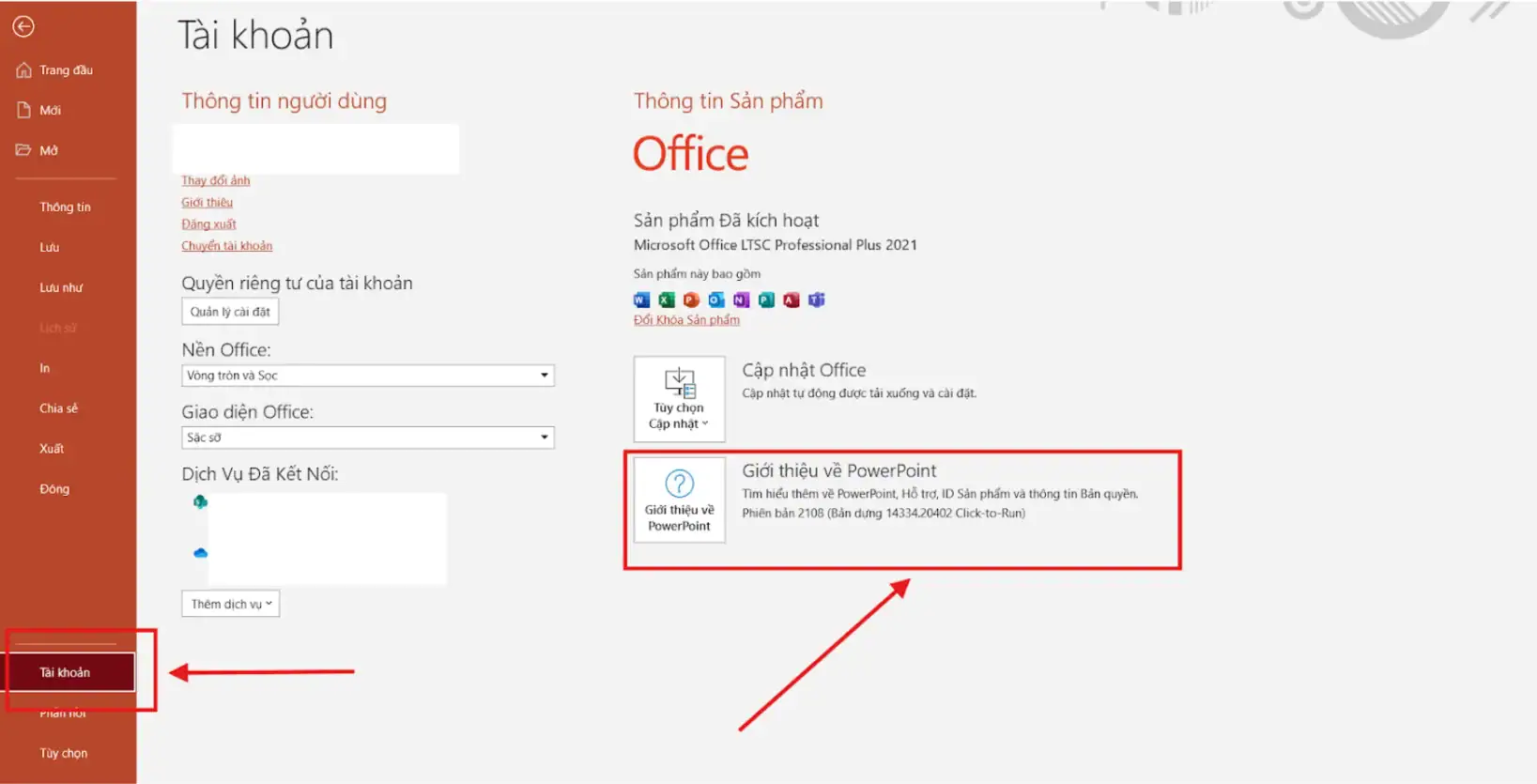
Task: Click the Excel product icon
Action: [x=667, y=300]
